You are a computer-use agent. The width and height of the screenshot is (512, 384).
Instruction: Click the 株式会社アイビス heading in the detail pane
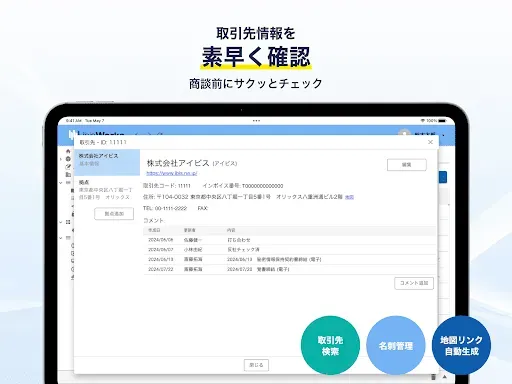point(178,163)
